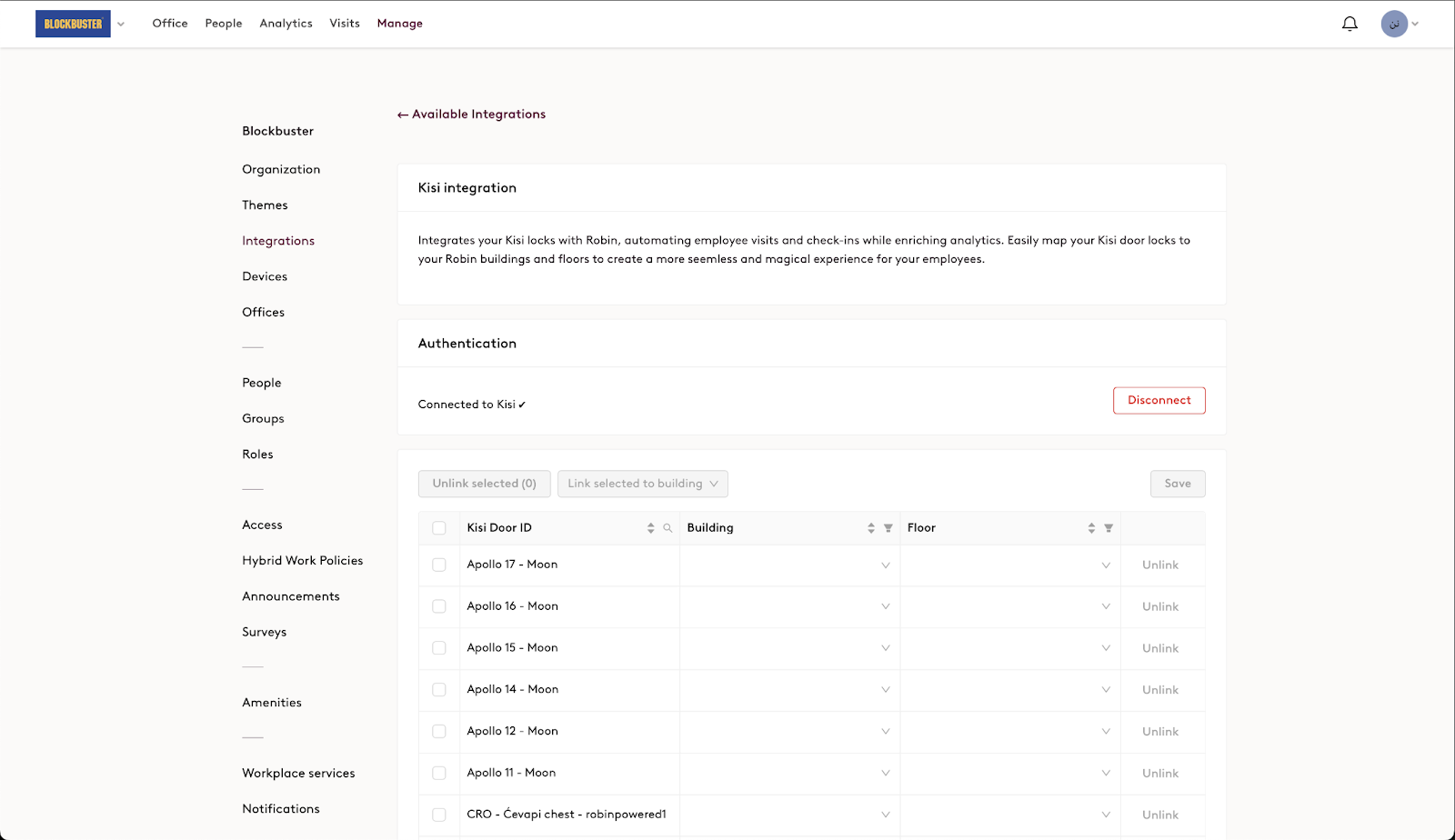This screenshot has height=840, width=1455.
Task: Click the Save button
Action: [1178, 484]
